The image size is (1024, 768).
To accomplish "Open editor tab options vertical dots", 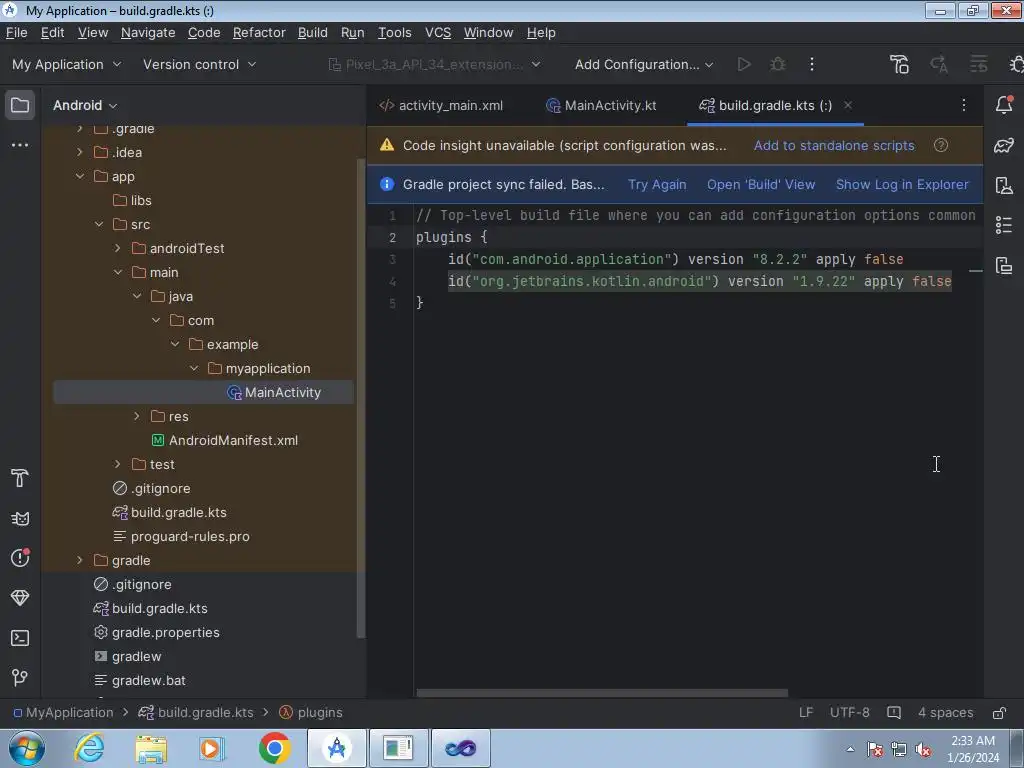I will click(964, 105).
